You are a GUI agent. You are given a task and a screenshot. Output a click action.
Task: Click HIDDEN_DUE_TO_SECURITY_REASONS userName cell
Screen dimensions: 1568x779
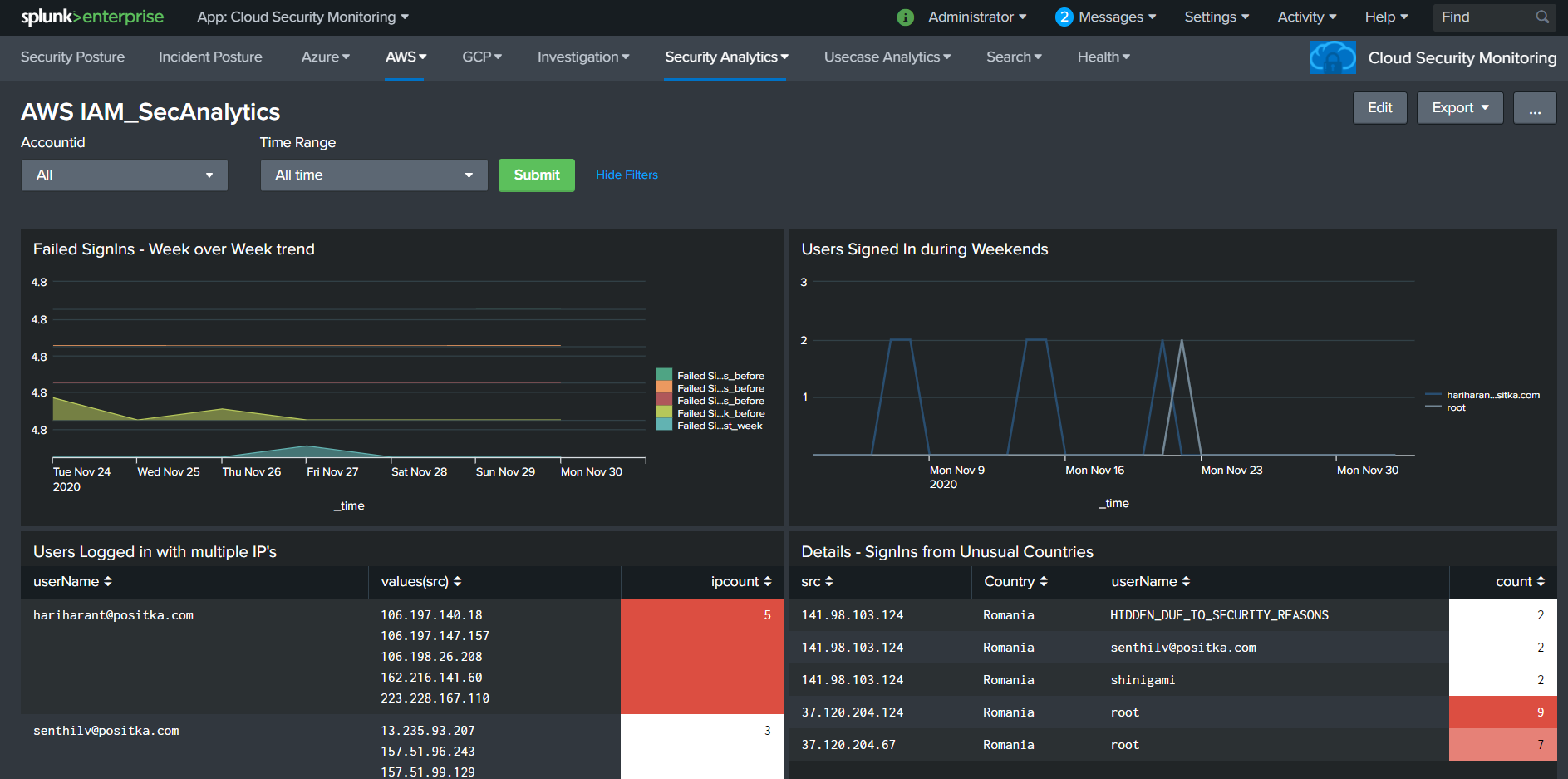[1219, 615]
